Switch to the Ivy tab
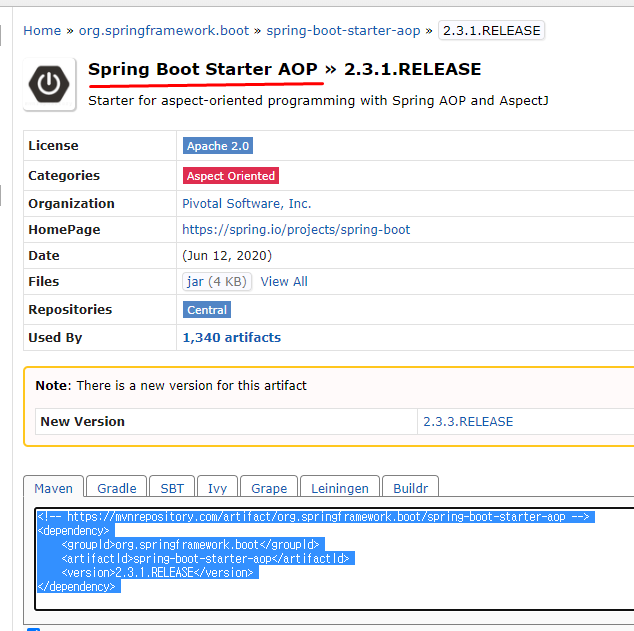 [x=218, y=488]
